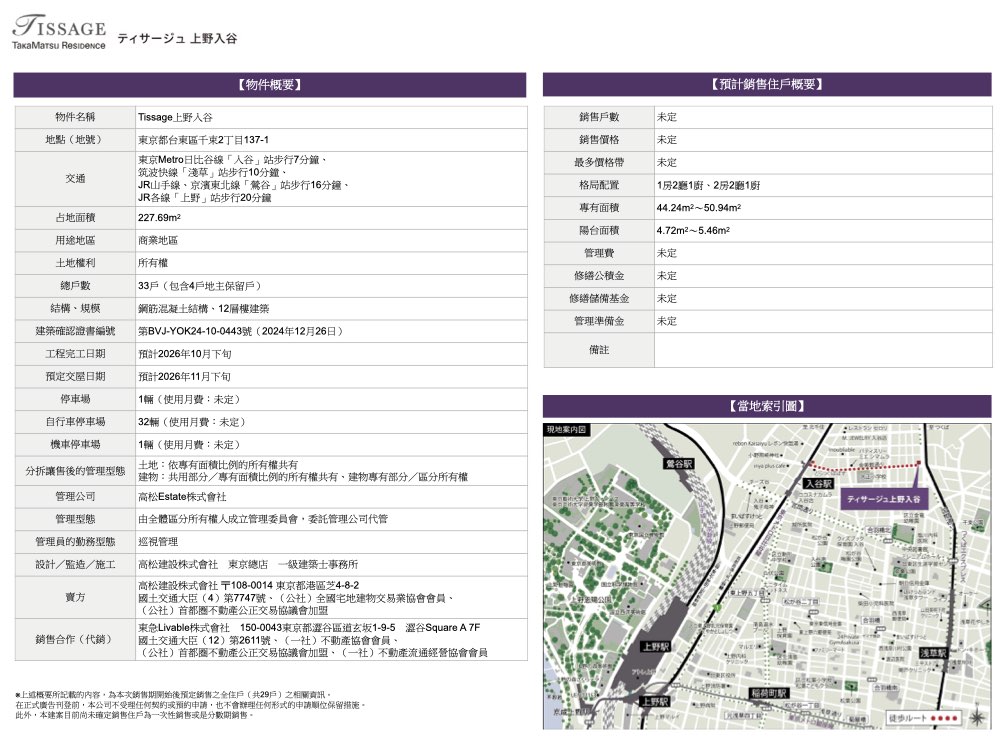The width and height of the screenshot is (1008, 756).
Task: Click the 浅草駅 station label on the map
Action: click(932, 652)
